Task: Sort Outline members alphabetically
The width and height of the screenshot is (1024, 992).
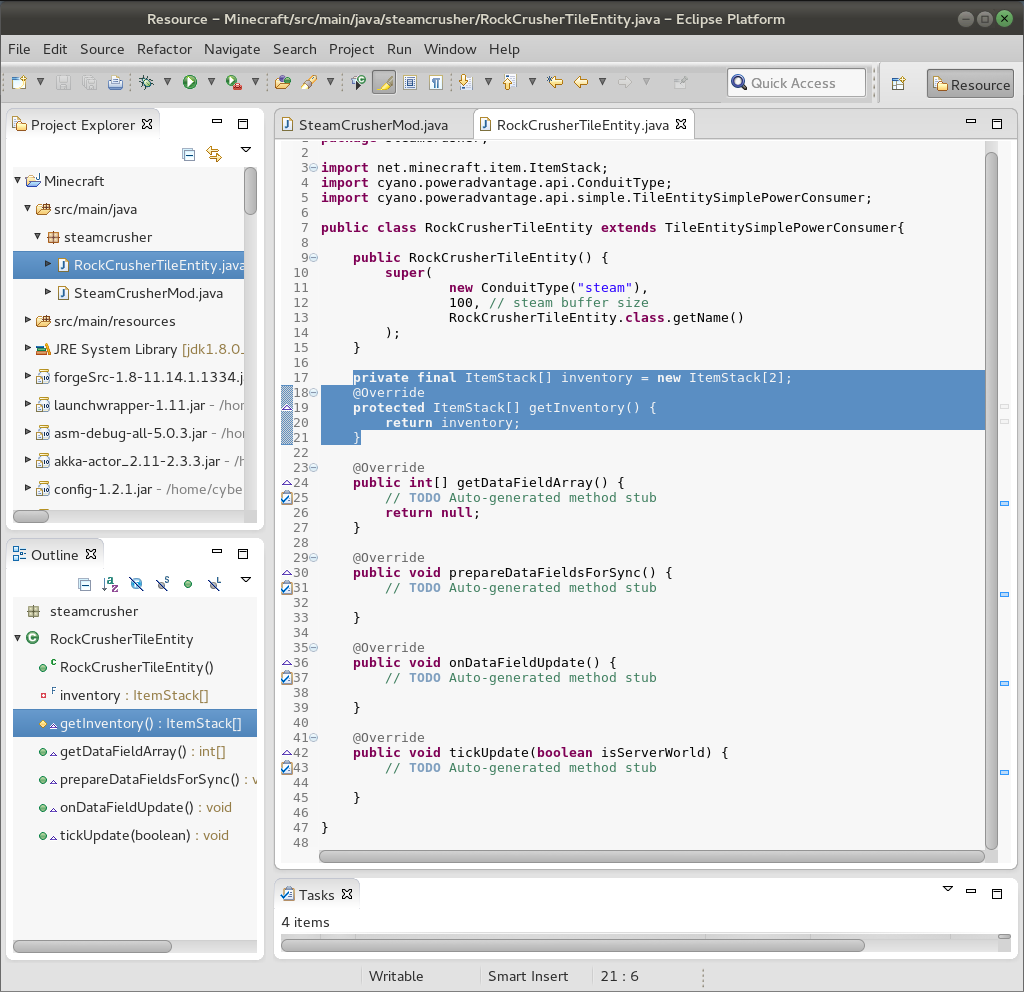Action: [109, 585]
